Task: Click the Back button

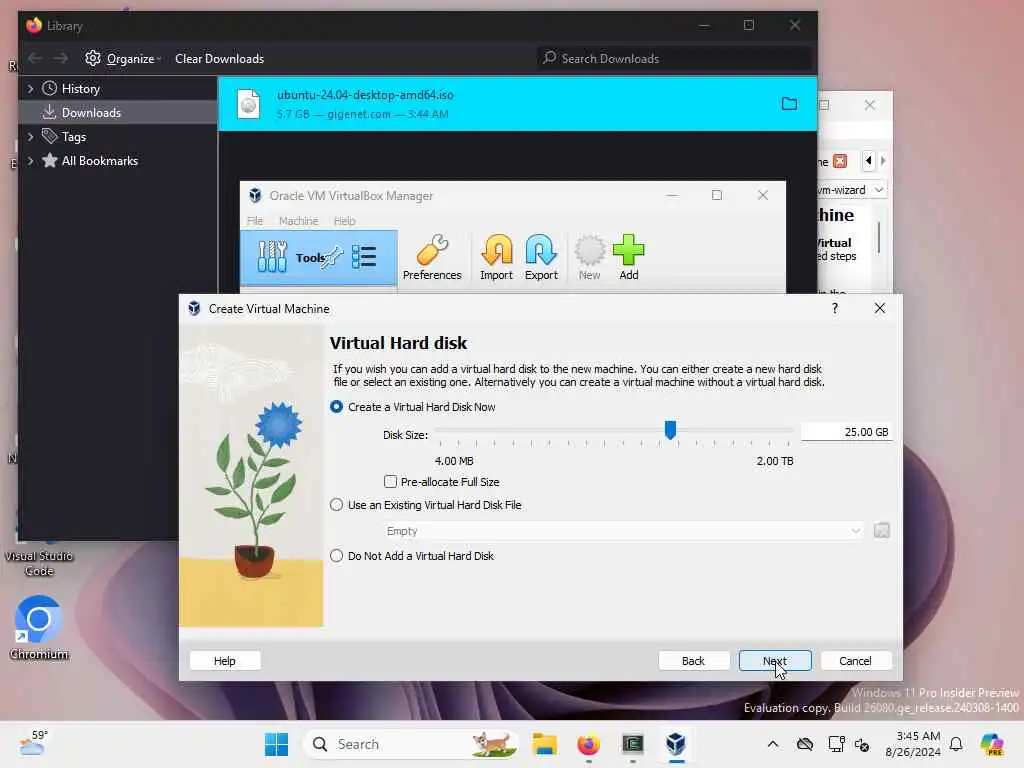Action: [x=694, y=661]
